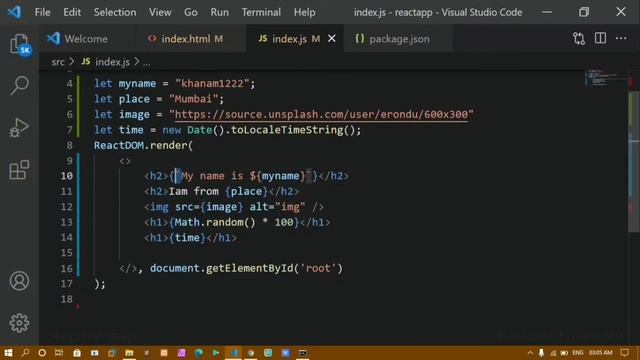Open the editor More Actions ellipsis

tap(621, 38)
